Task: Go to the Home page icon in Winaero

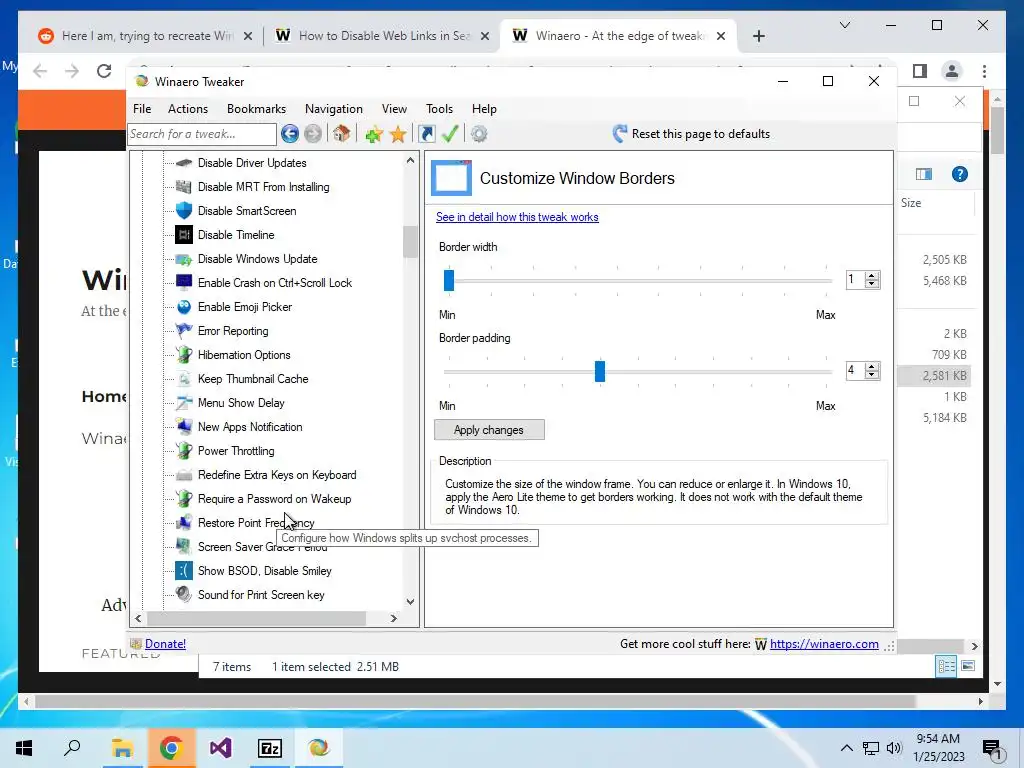Action: pyautogui.click(x=341, y=134)
